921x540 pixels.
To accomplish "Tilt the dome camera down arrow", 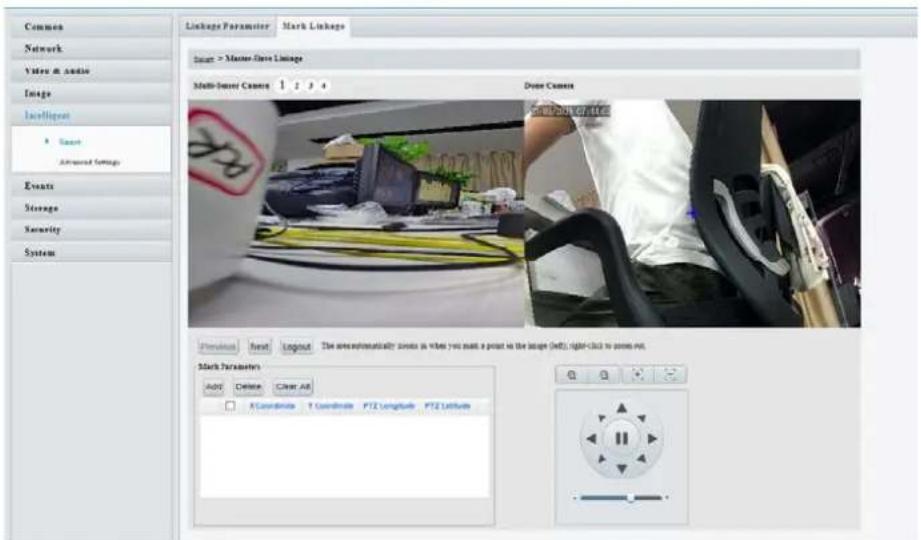I will (621, 469).
